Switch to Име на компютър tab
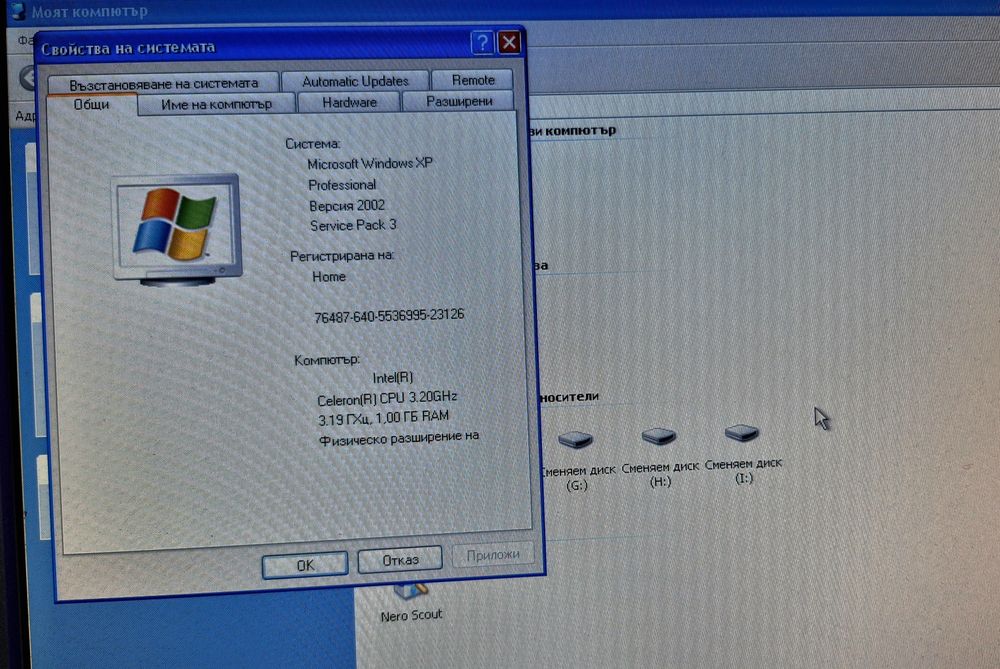Image resolution: width=1000 pixels, height=669 pixels. (216, 104)
